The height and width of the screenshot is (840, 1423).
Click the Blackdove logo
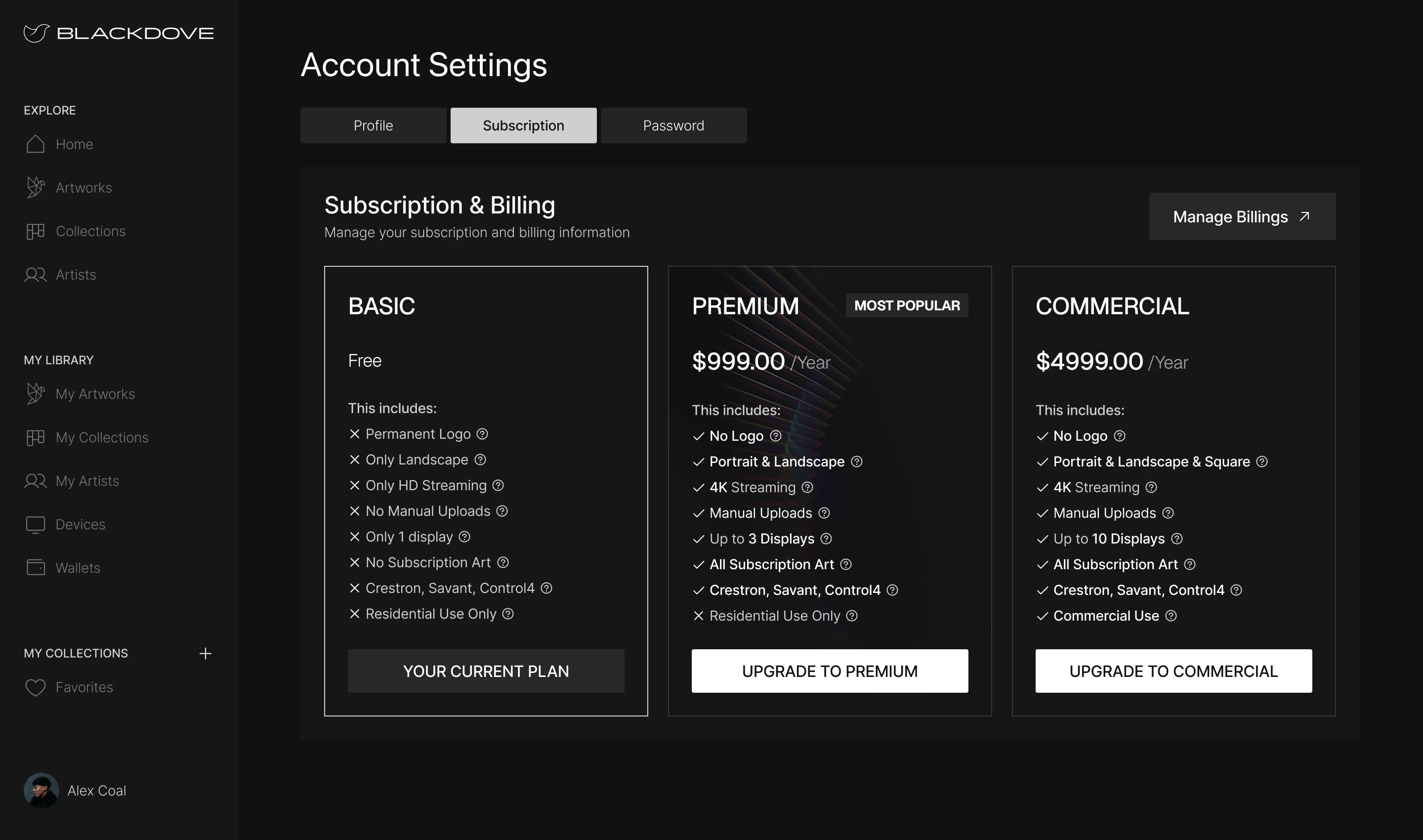[x=118, y=33]
